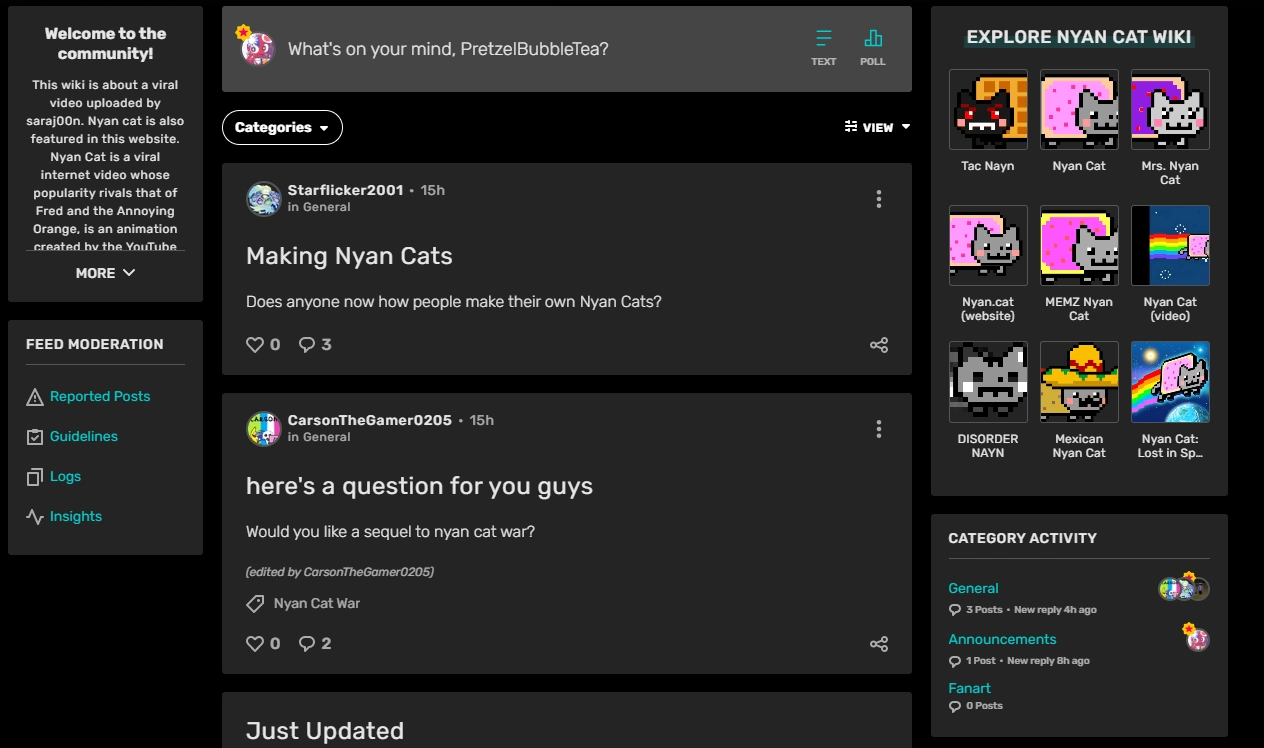This screenshot has height=748, width=1264.
Task: Share the Making Nyan Cats post
Action: 879,345
